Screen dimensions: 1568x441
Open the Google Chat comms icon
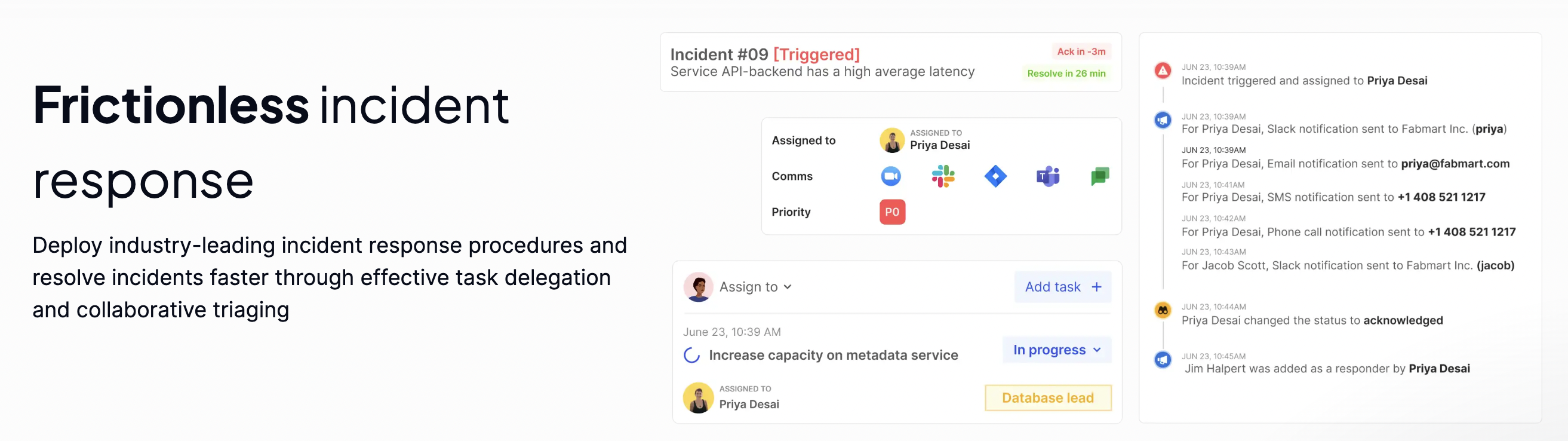(1099, 176)
